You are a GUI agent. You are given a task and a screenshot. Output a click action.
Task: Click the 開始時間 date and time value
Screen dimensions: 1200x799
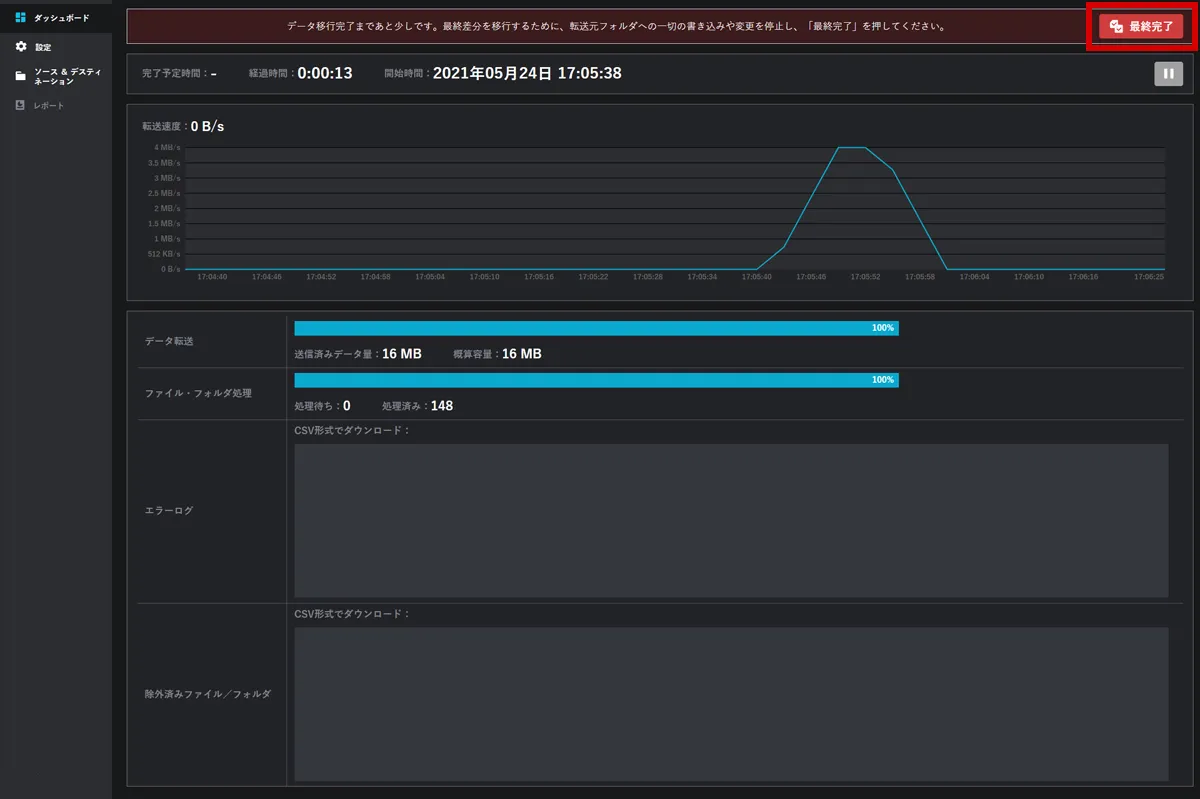click(527, 73)
